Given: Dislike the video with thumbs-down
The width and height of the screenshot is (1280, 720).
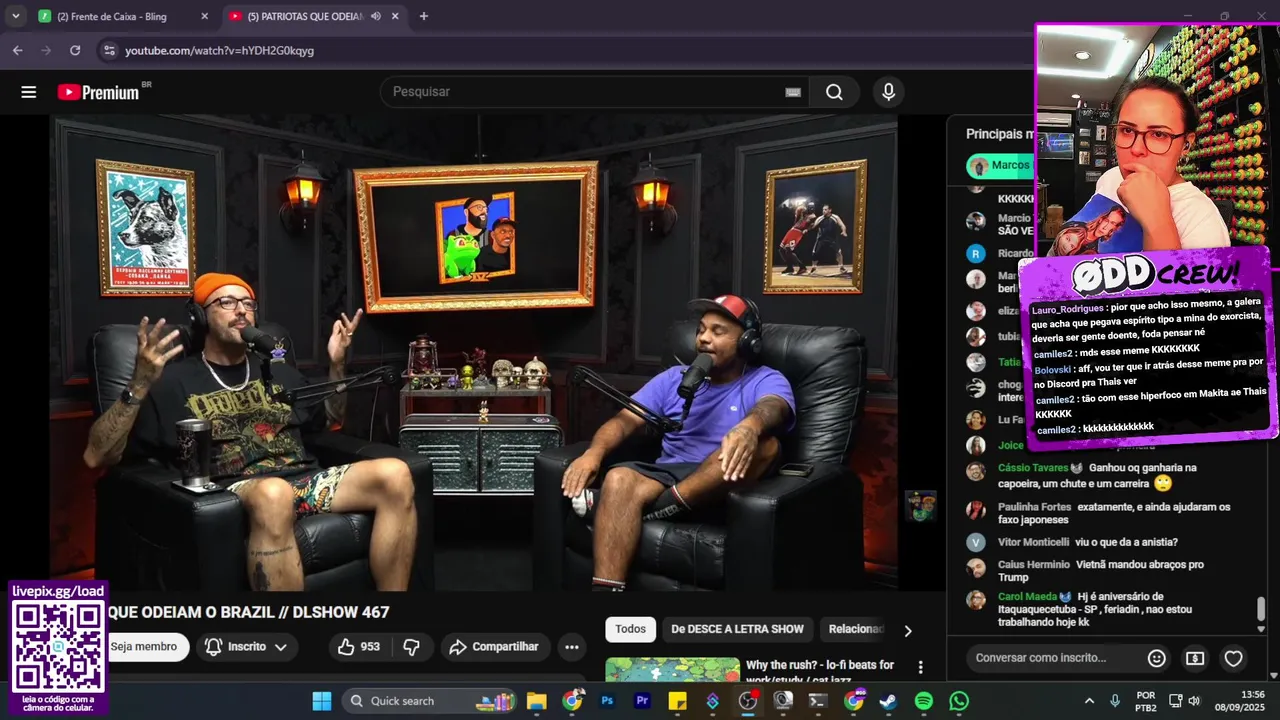Looking at the screenshot, I should pos(411,647).
